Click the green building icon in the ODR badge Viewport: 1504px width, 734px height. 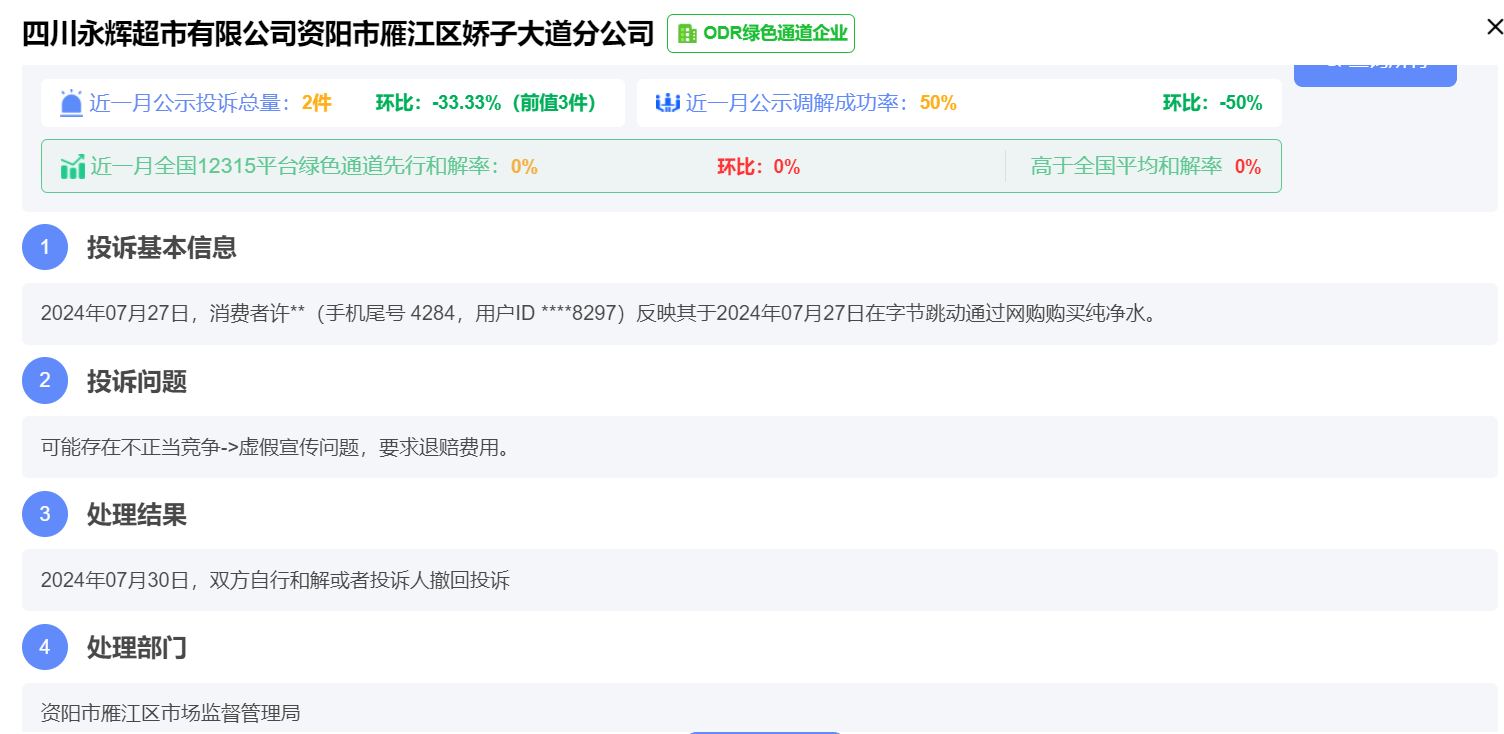pyautogui.click(x=687, y=33)
